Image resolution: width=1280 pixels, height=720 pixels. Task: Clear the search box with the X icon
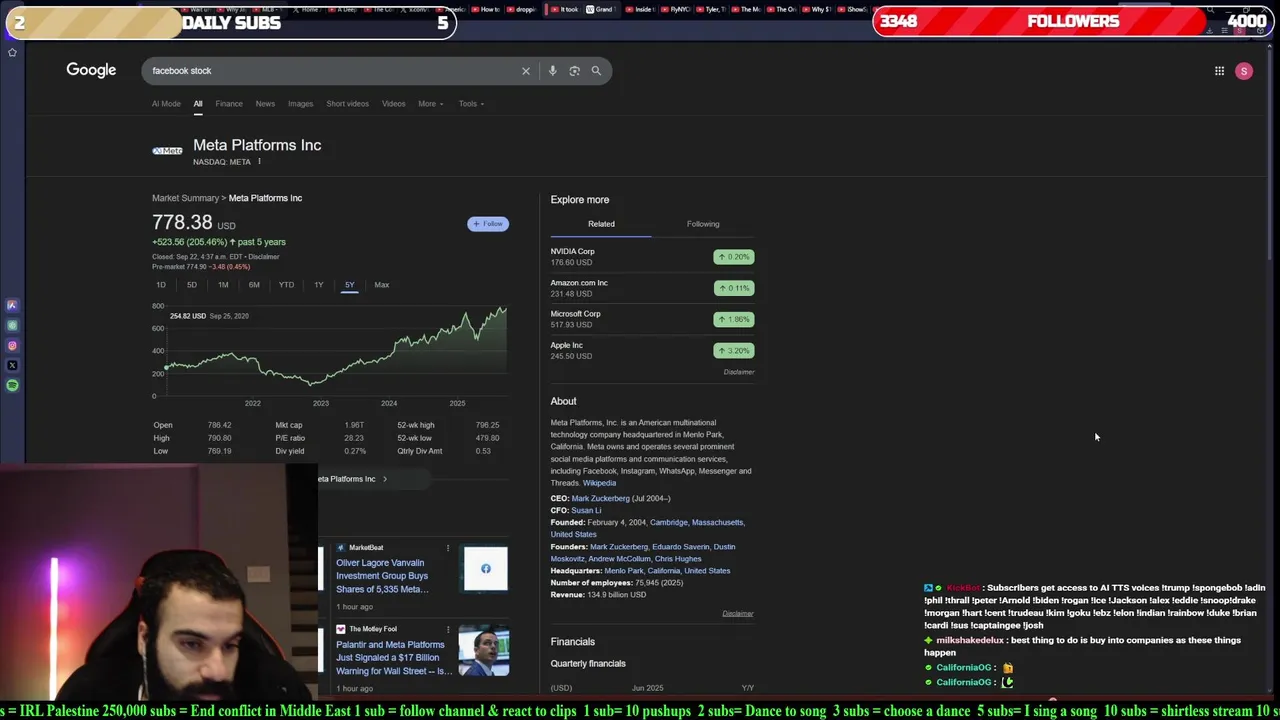click(525, 71)
